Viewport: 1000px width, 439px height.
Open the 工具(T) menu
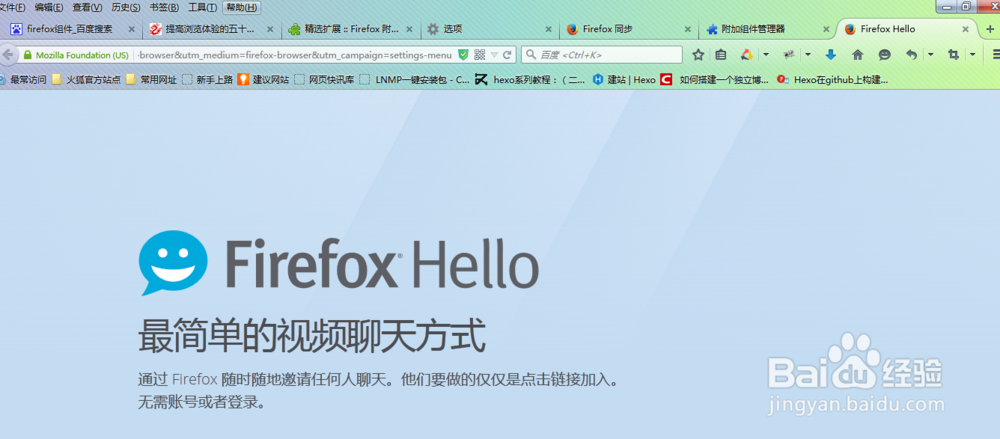202,8
